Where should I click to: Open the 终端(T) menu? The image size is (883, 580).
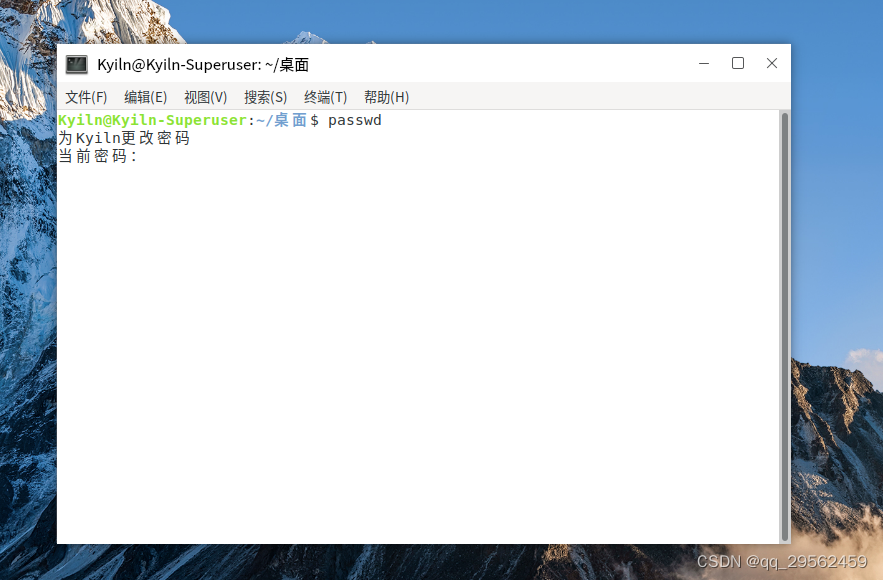coord(325,97)
